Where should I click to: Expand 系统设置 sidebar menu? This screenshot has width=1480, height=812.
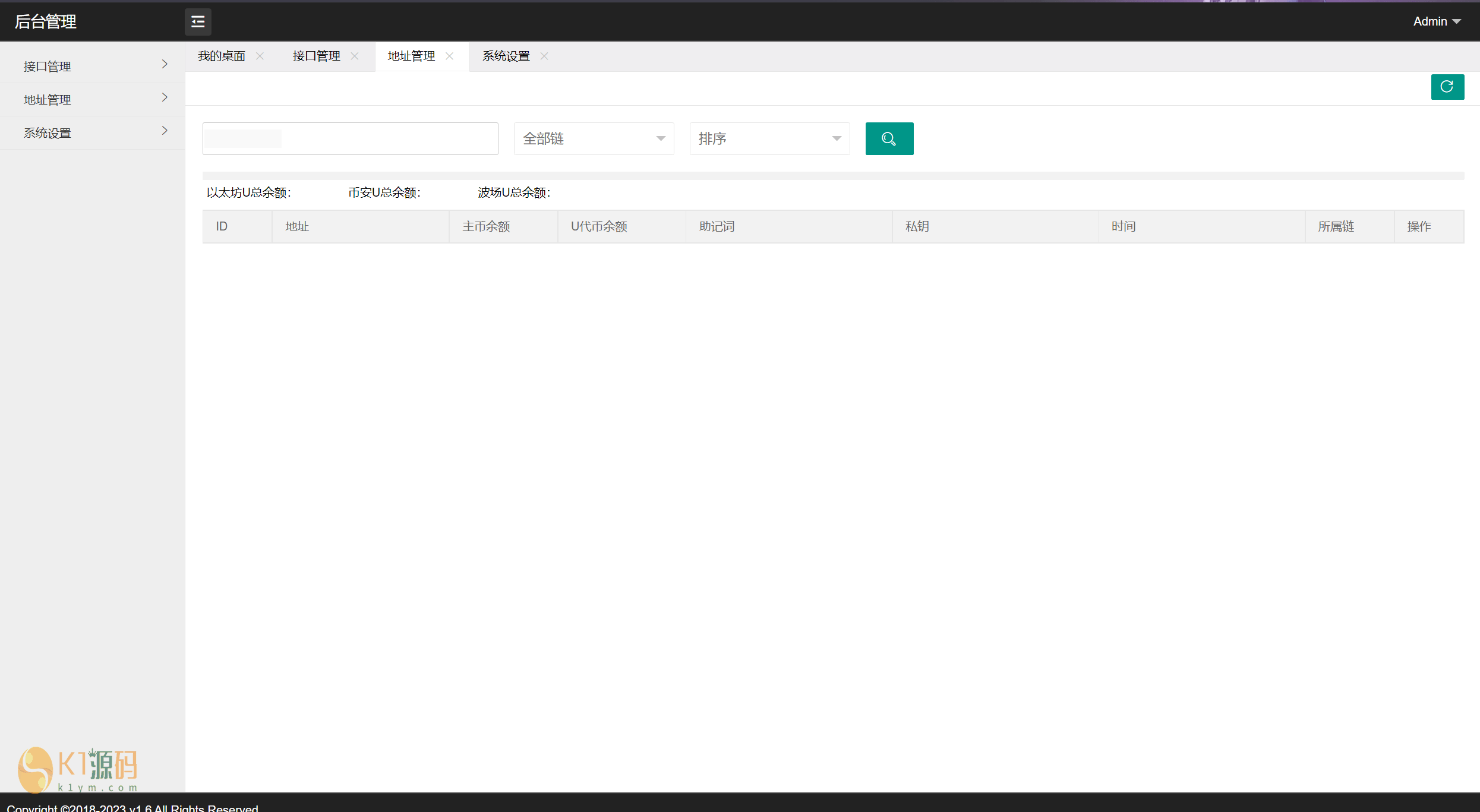point(92,132)
